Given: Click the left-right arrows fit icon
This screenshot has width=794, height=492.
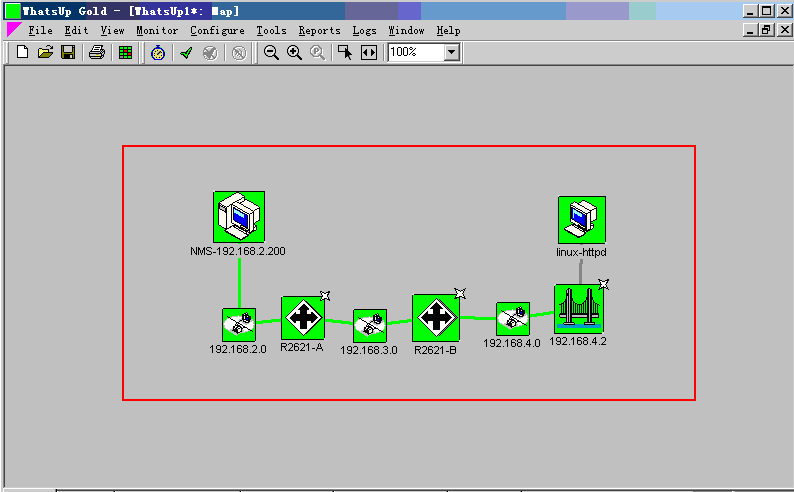Looking at the screenshot, I should point(369,53).
